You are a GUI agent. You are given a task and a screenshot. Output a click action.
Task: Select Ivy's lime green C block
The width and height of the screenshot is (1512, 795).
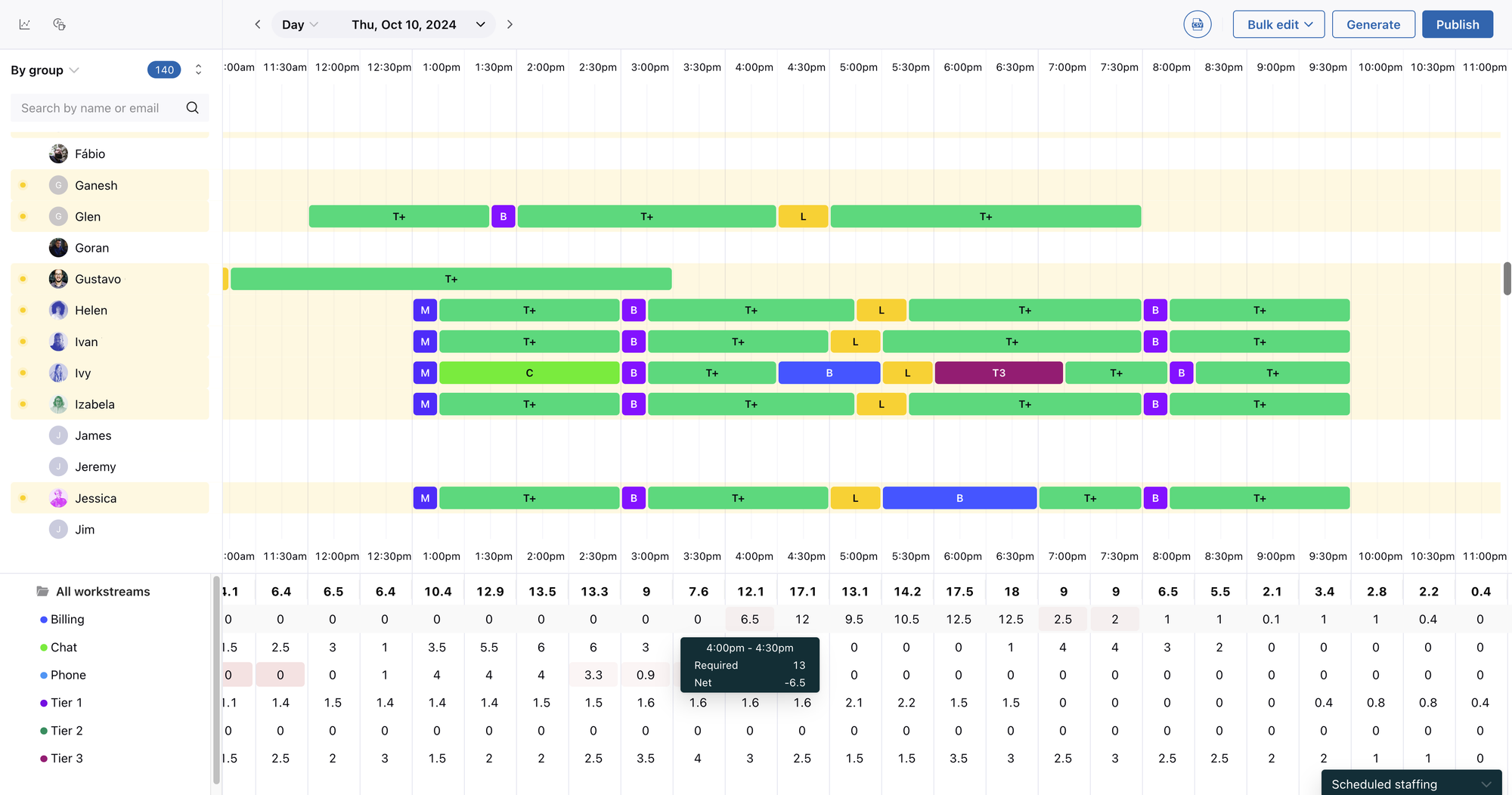(529, 373)
